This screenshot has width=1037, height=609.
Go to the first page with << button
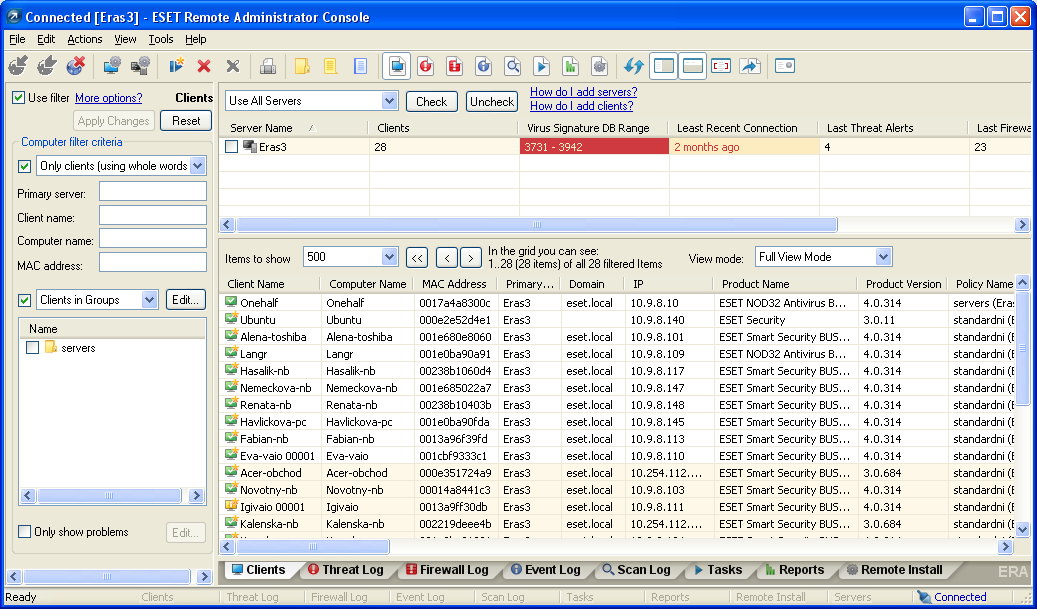417,258
